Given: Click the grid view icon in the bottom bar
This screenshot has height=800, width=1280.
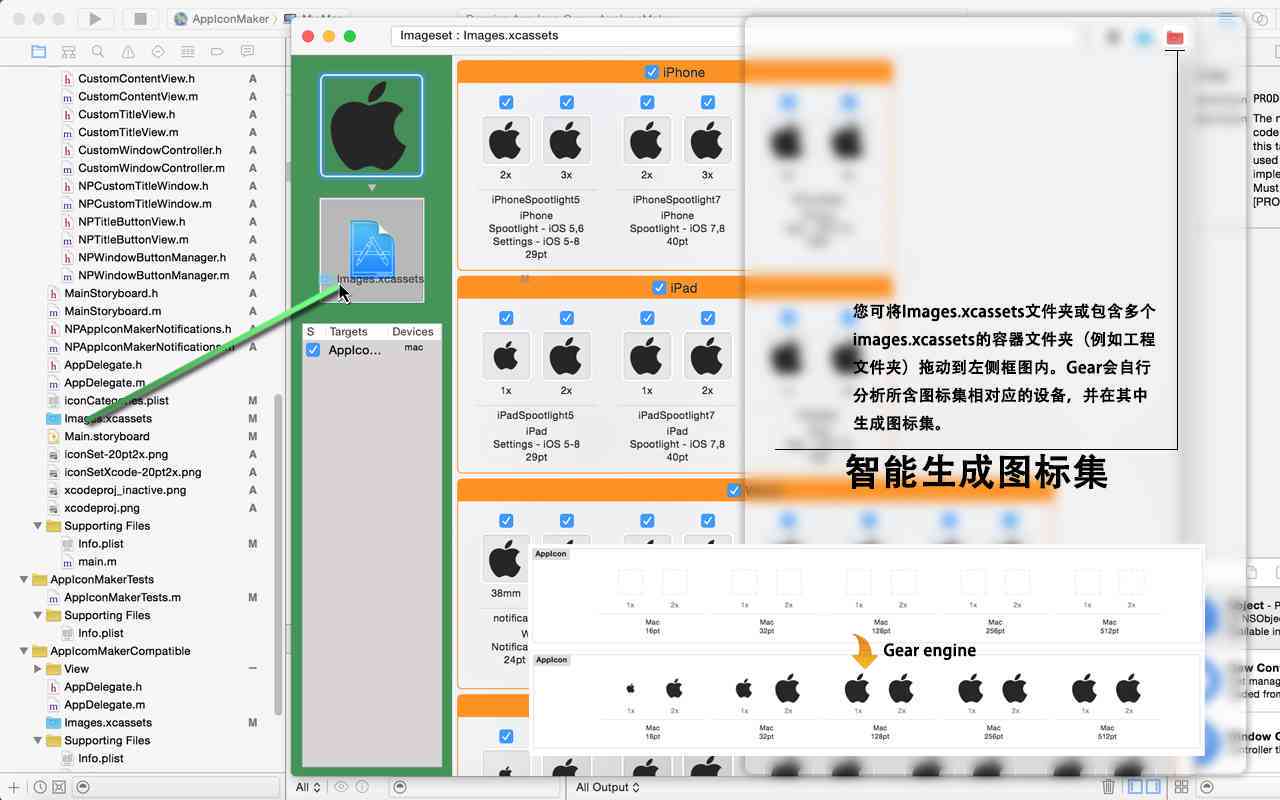Looking at the screenshot, I should 1181,787.
